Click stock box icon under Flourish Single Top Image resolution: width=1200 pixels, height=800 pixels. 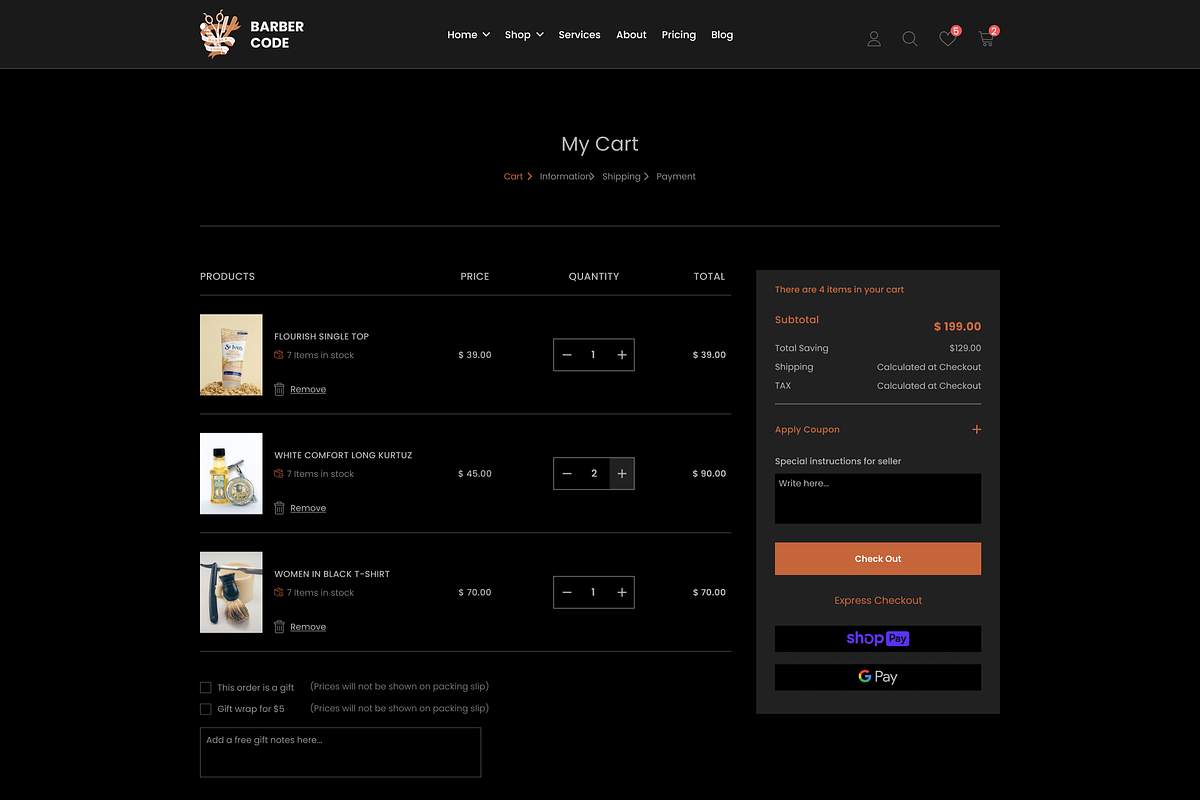click(279, 355)
